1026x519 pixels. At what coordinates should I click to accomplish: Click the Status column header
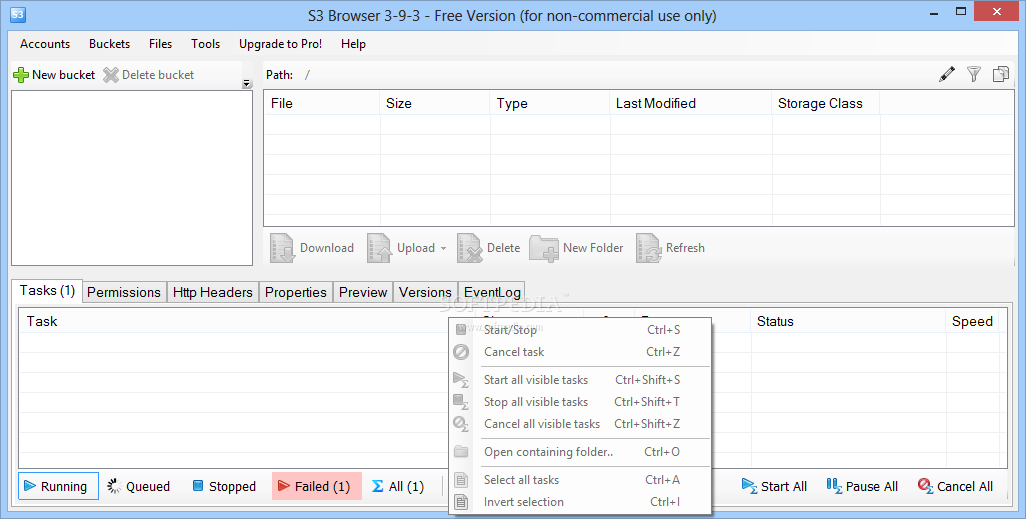point(848,321)
